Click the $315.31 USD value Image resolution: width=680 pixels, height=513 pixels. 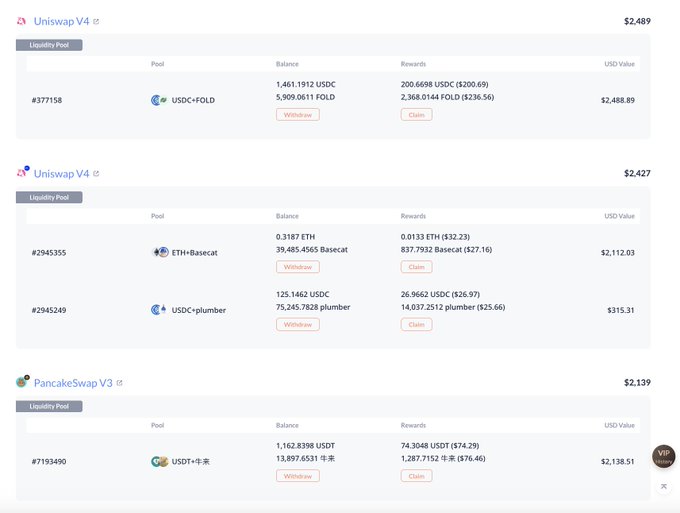[x=621, y=310]
